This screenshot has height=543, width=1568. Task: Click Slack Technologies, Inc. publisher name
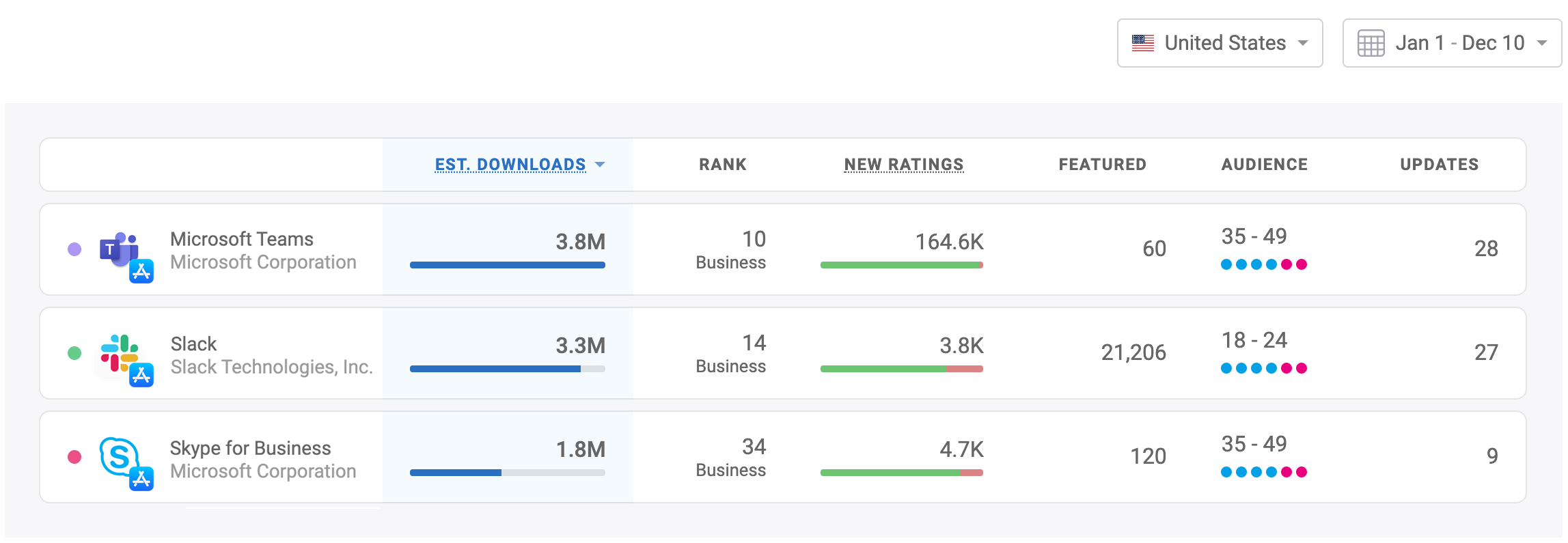[272, 367]
